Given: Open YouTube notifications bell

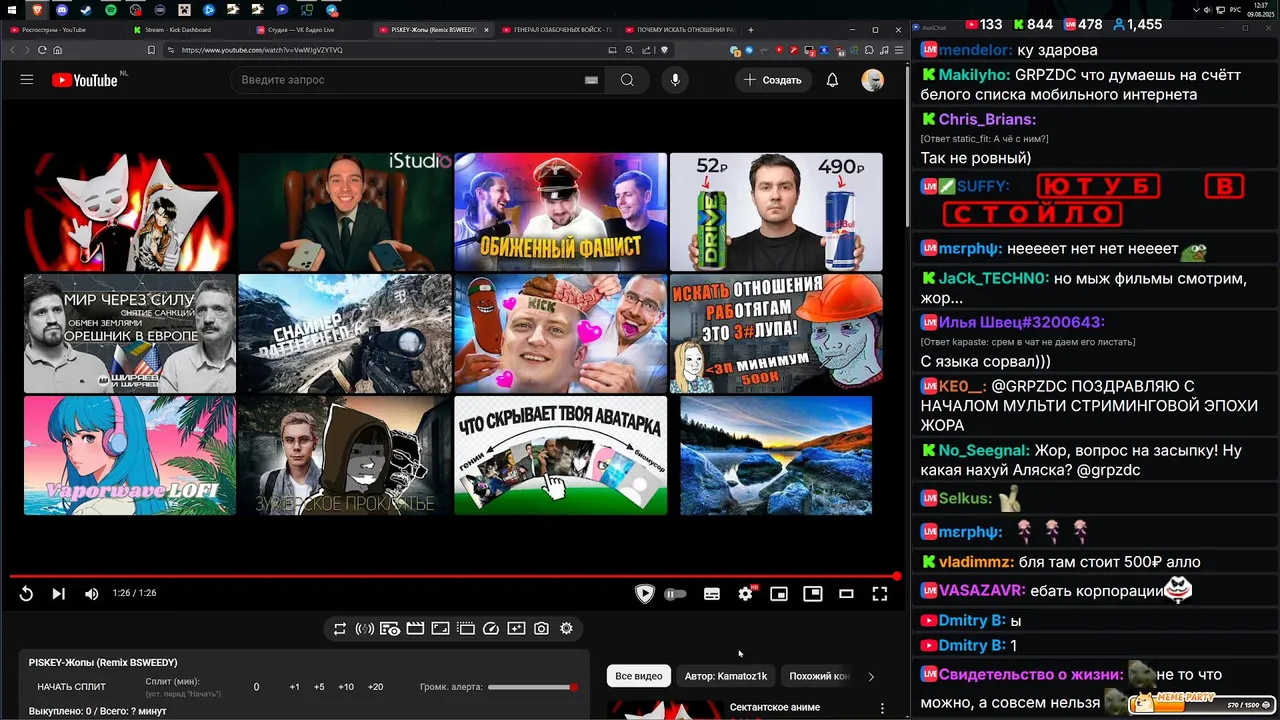Looking at the screenshot, I should (x=832, y=80).
